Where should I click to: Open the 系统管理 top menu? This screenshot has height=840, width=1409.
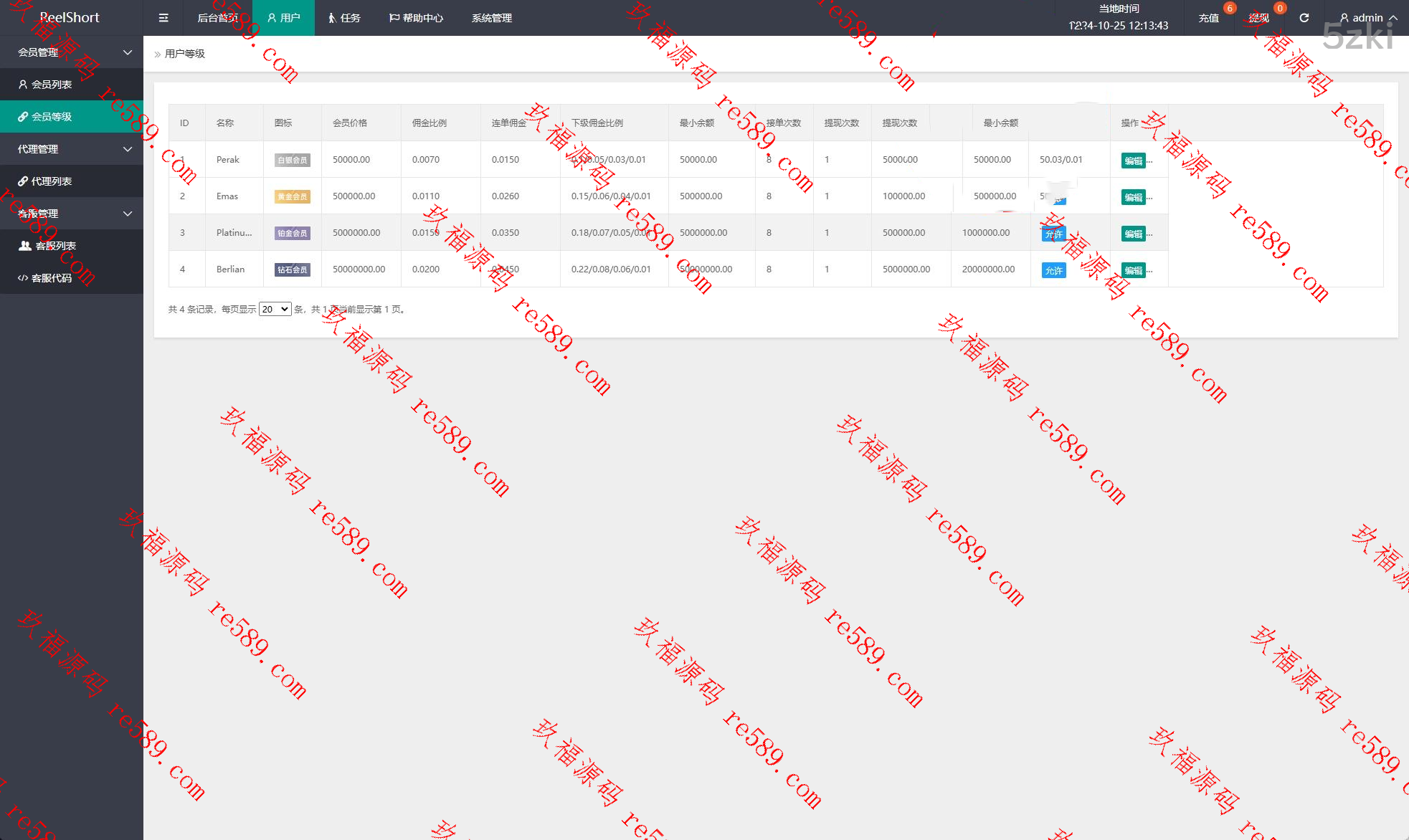(492, 18)
